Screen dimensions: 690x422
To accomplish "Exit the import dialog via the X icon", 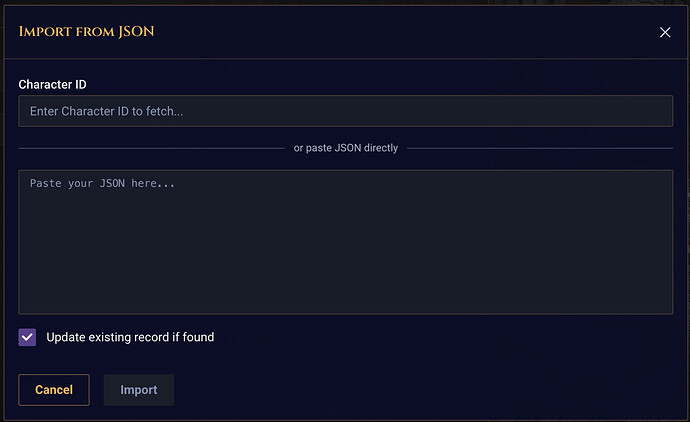I will click(x=665, y=32).
